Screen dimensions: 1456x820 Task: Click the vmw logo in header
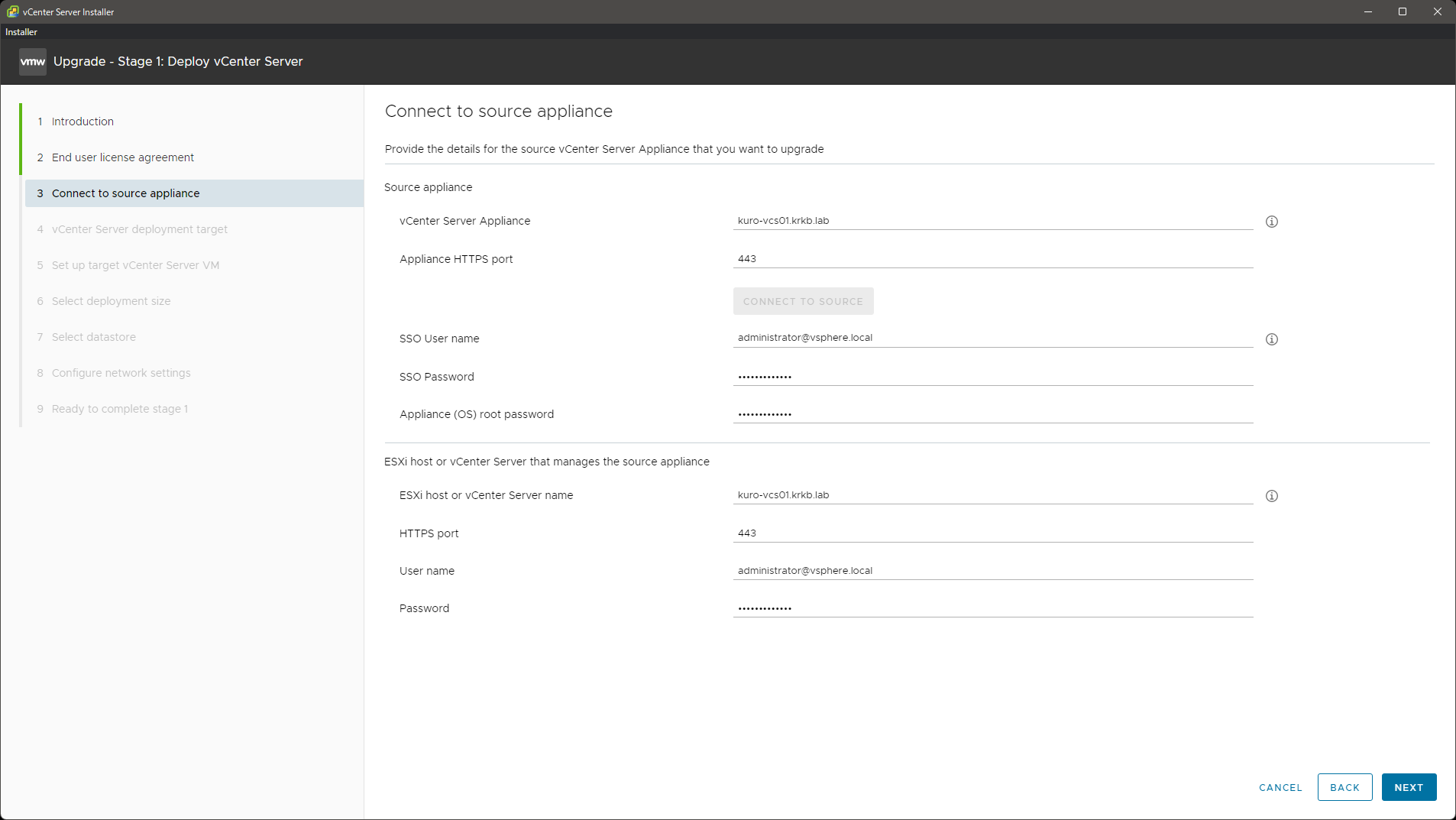[32, 62]
